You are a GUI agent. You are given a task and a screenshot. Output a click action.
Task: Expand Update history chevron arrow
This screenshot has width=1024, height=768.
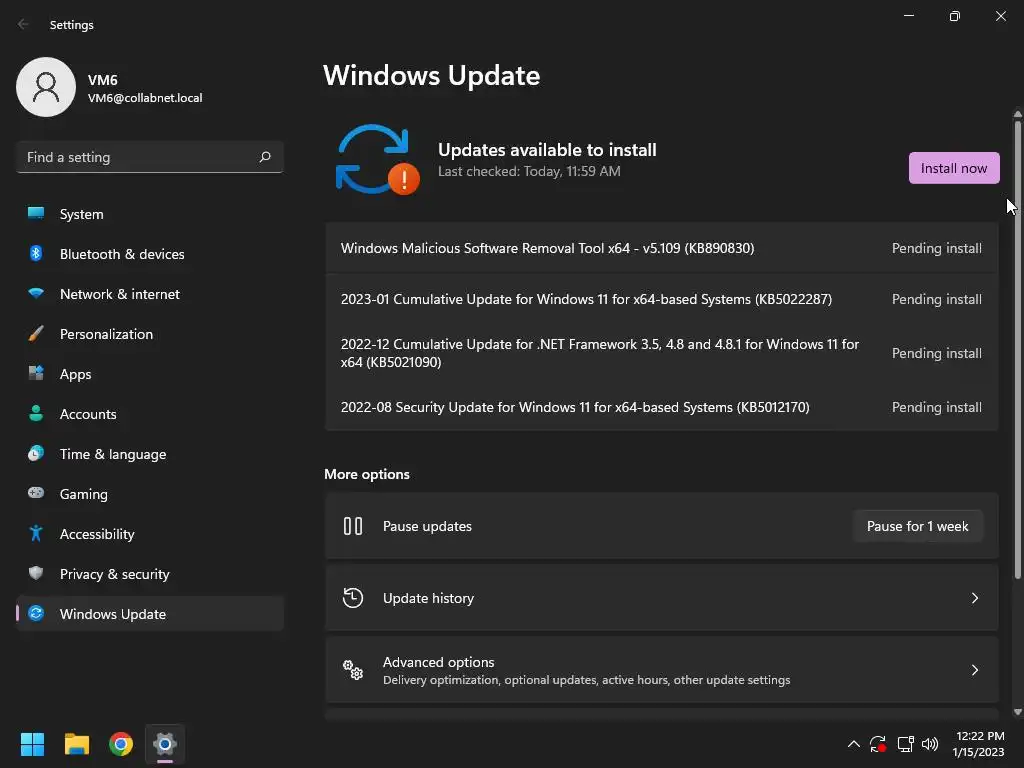point(974,598)
